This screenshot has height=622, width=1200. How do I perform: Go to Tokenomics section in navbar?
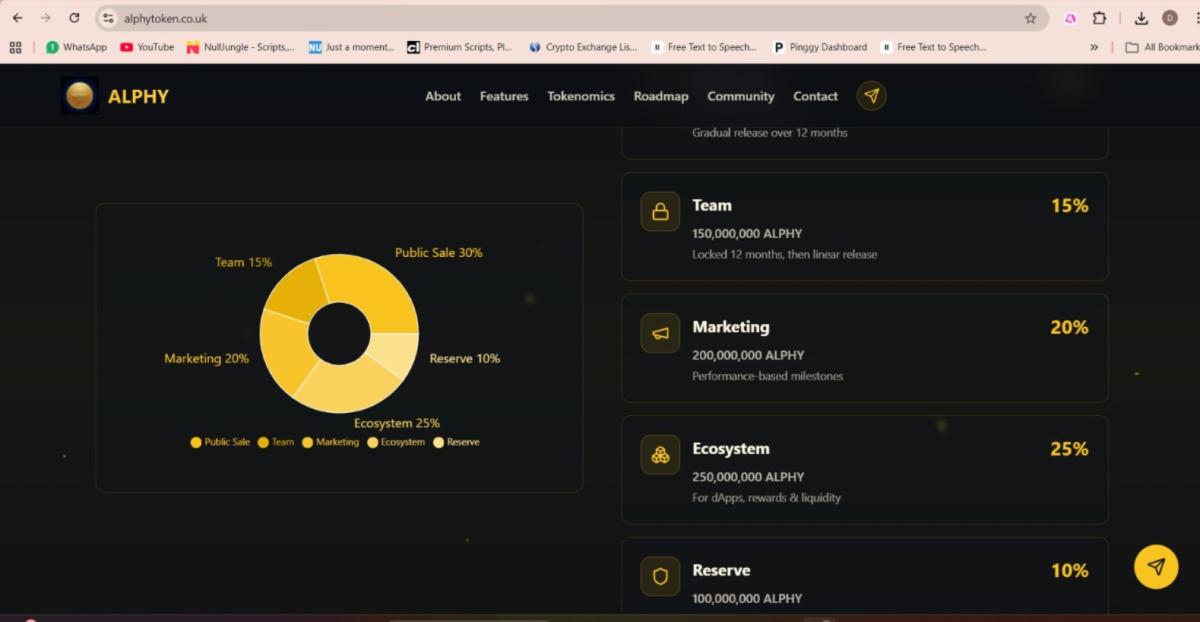tap(580, 96)
